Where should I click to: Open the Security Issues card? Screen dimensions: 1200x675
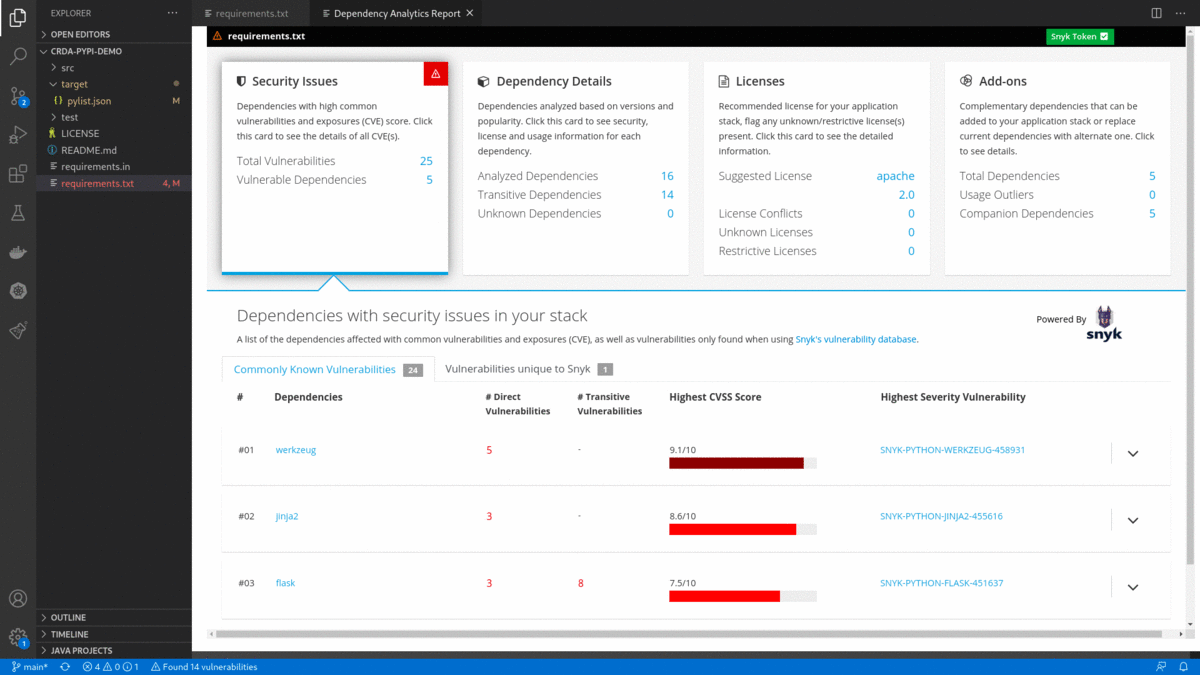[335, 167]
